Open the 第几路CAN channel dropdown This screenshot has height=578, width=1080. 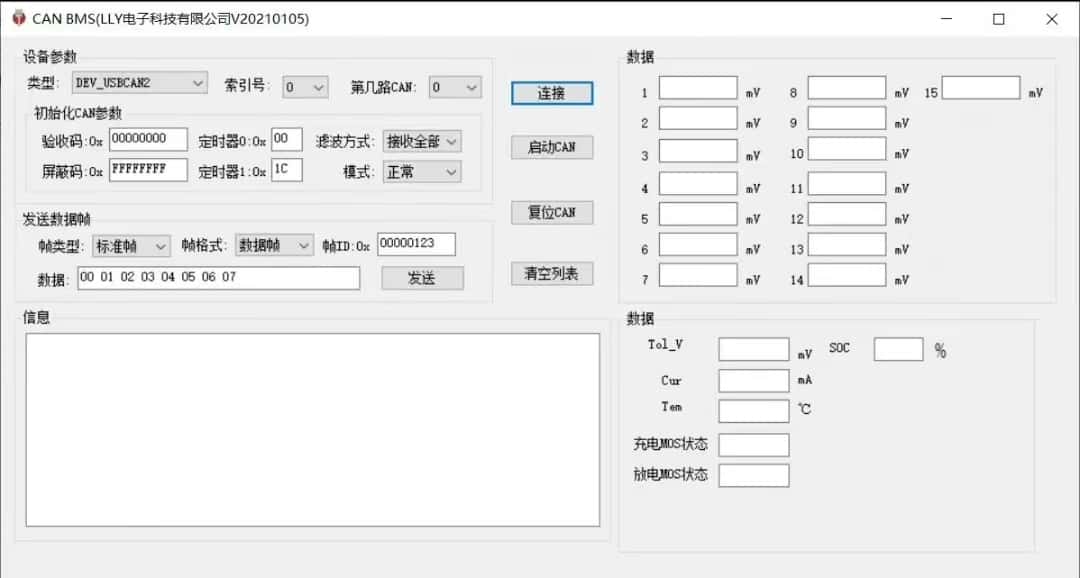coord(455,87)
